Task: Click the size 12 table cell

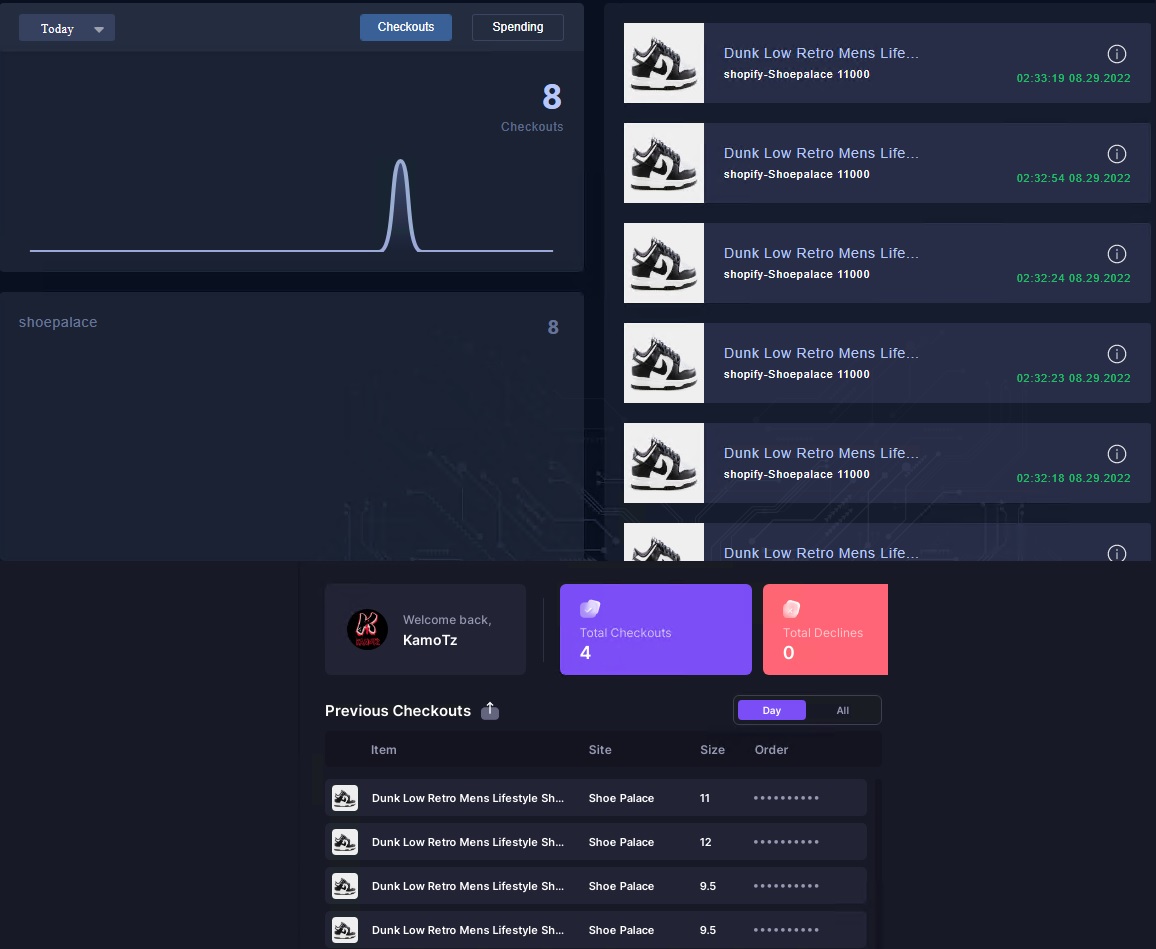Action: tap(706, 842)
